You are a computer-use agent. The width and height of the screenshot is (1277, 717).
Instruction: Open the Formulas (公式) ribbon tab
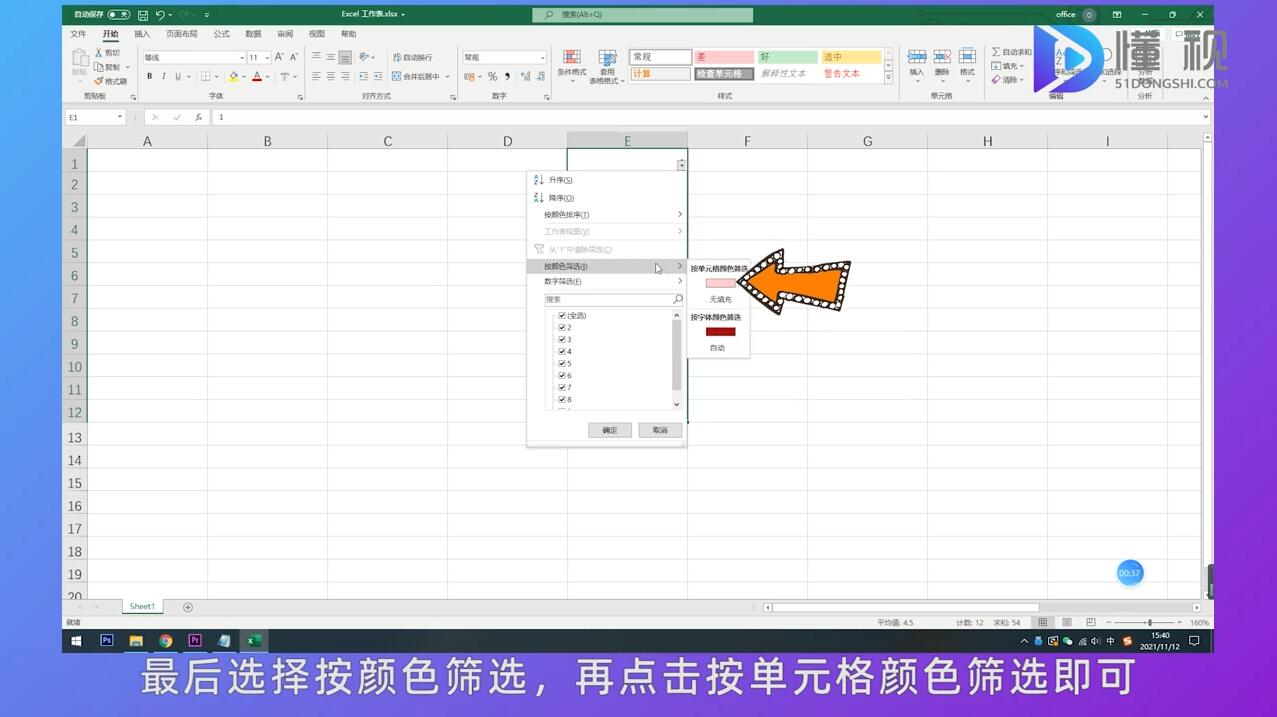pos(221,34)
